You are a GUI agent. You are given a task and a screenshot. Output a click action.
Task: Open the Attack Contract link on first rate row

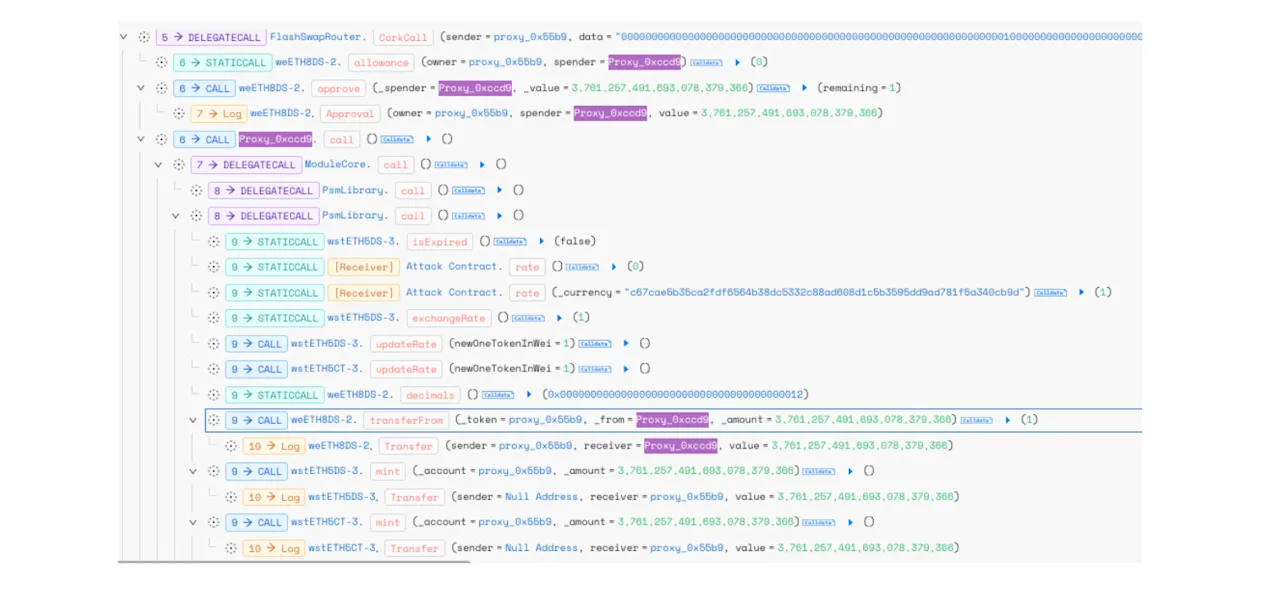click(451, 266)
